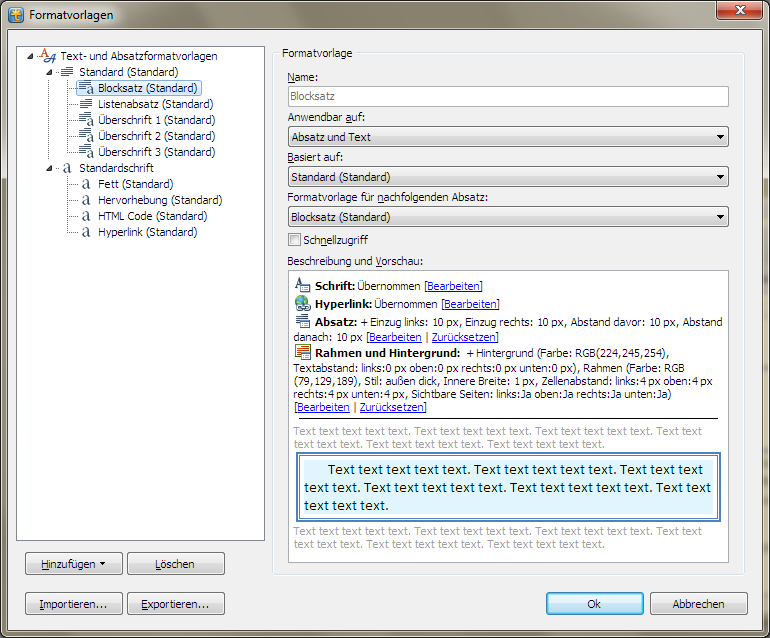Click the Listenabsatz style icon in tree
The width and height of the screenshot is (770, 638).
(x=86, y=104)
